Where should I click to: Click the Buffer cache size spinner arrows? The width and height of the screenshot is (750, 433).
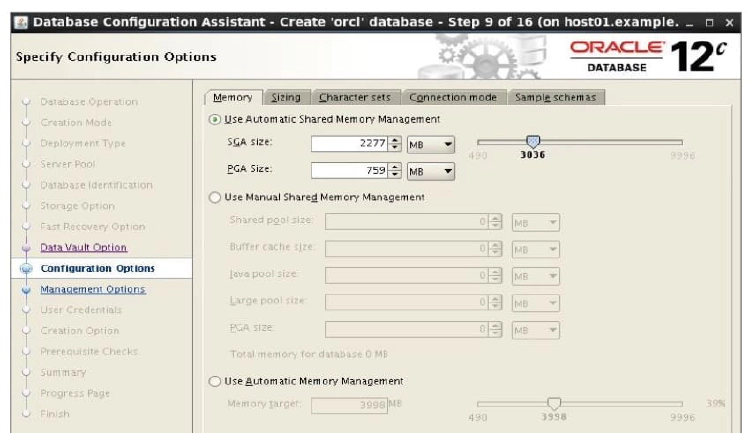496,248
